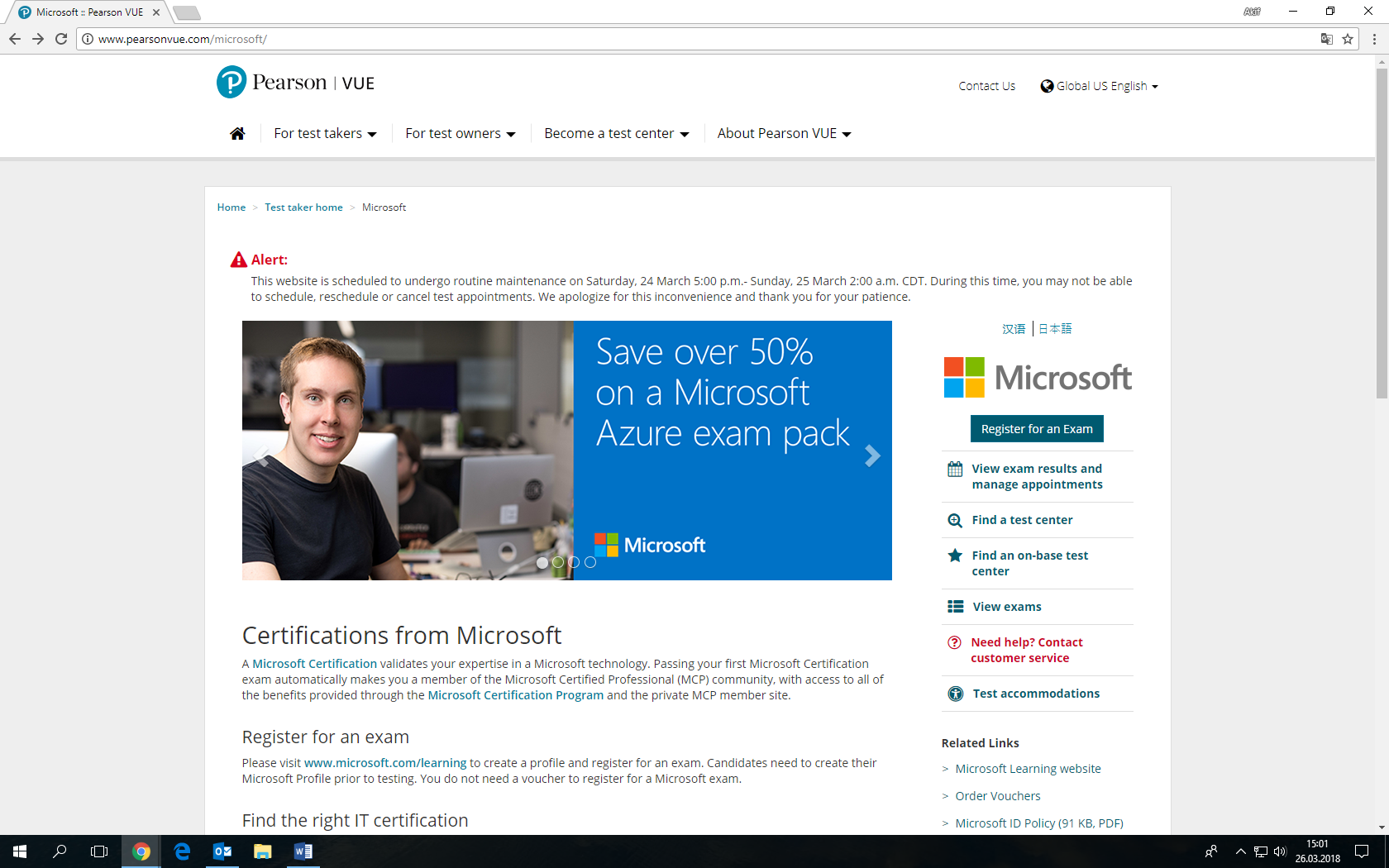Visit the www.microsoft.com/learning link
The width and height of the screenshot is (1389, 868).
(385, 763)
